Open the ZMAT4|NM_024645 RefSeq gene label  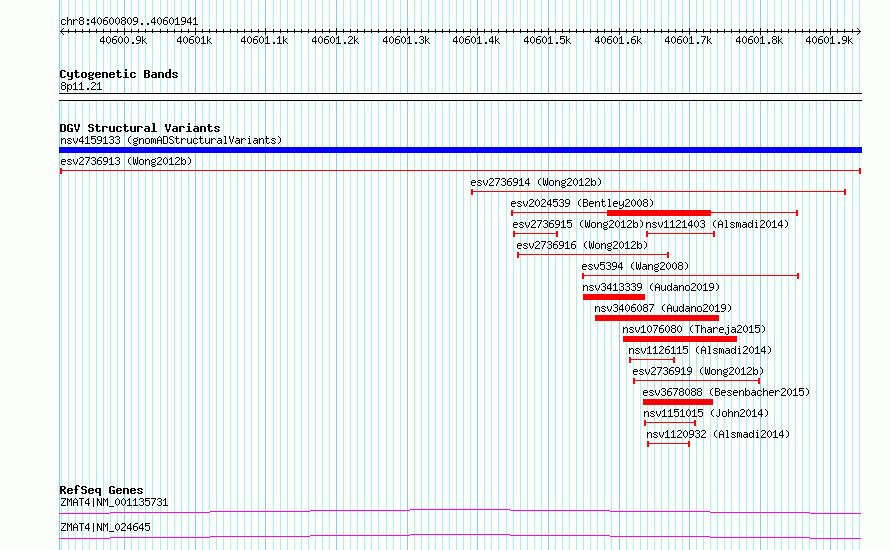coord(106,527)
